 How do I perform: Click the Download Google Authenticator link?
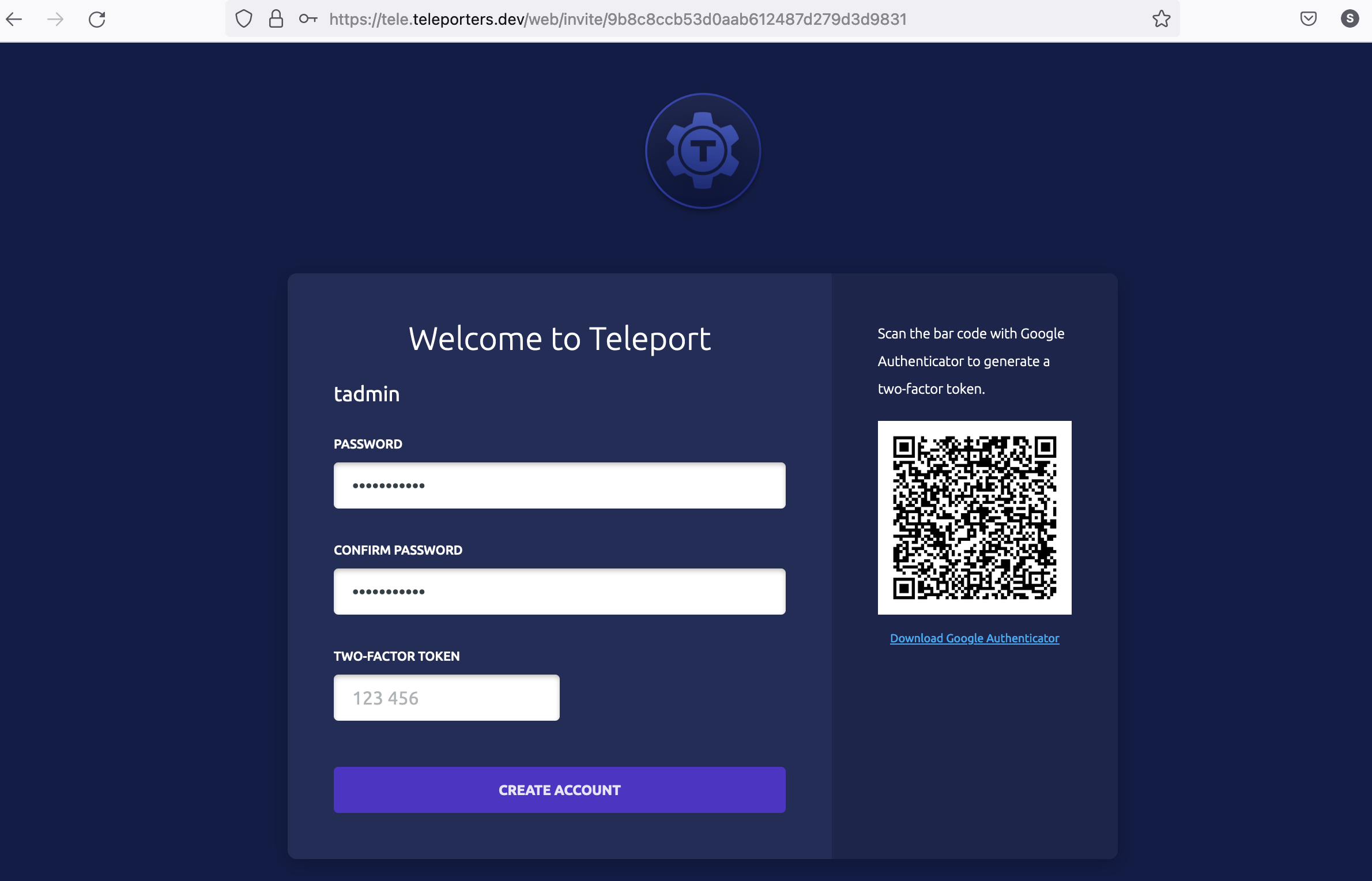click(974, 637)
